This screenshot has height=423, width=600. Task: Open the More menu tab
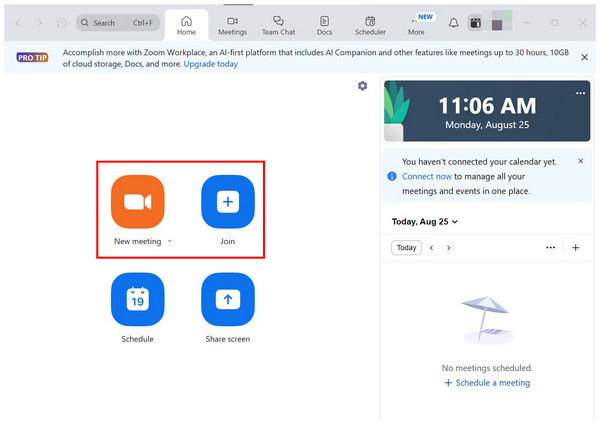pyautogui.click(x=416, y=26)
